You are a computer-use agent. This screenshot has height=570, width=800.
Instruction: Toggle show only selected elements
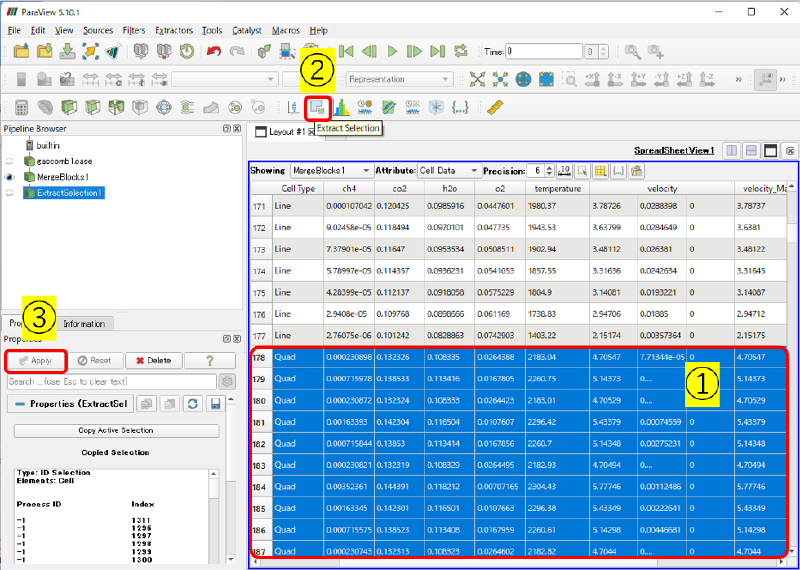[583, 171]
